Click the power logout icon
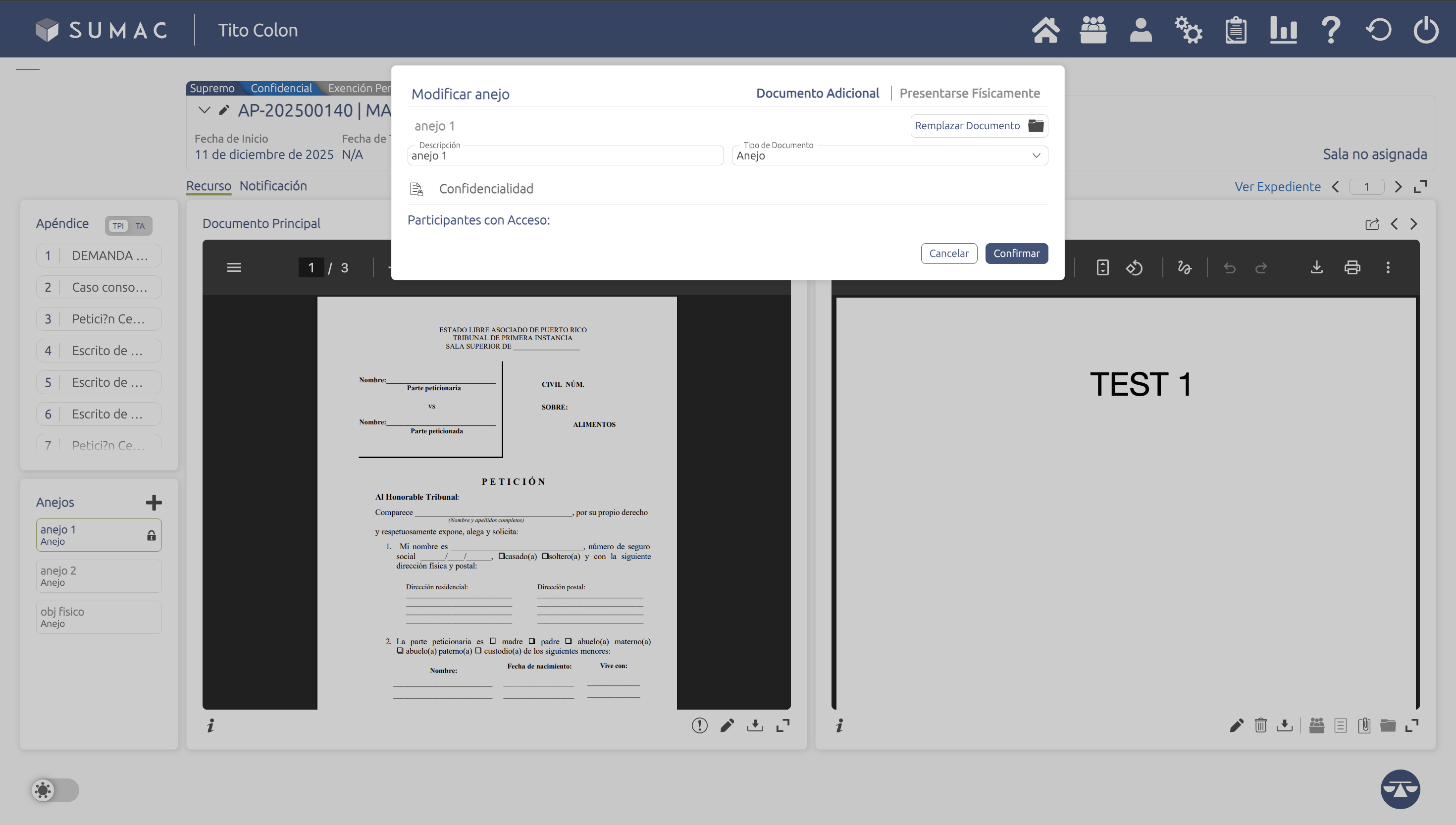This screenshot has height=825, width=1456. pyautogui.click(x=1425, y=30)
